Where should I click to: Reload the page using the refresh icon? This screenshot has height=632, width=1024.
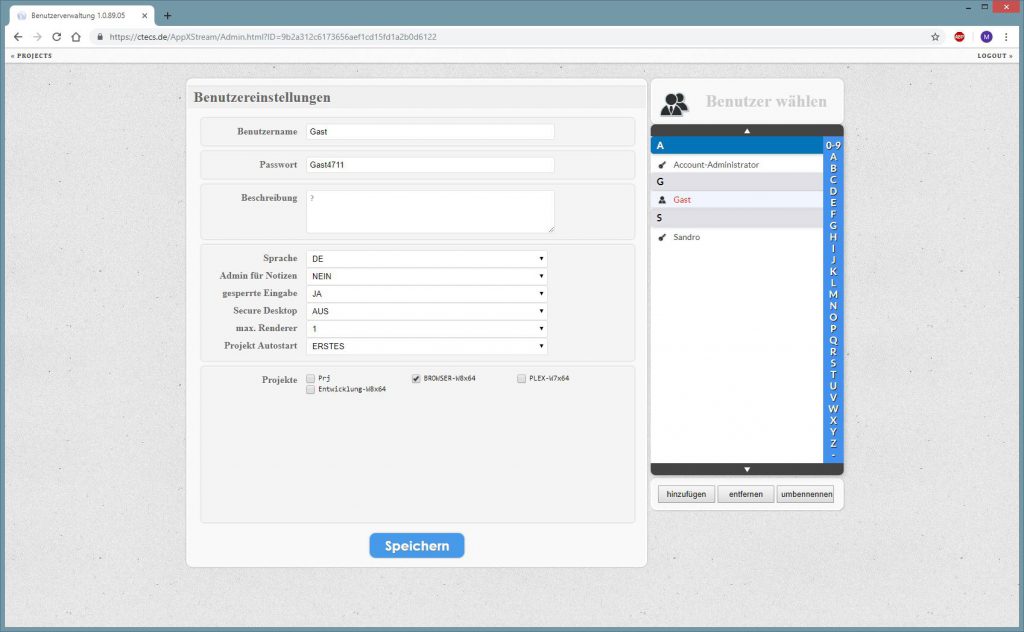point(56,37)
